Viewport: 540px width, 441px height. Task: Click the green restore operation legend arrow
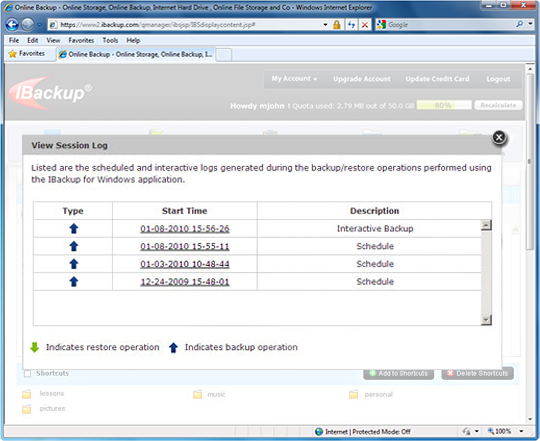tap(35, 347)
